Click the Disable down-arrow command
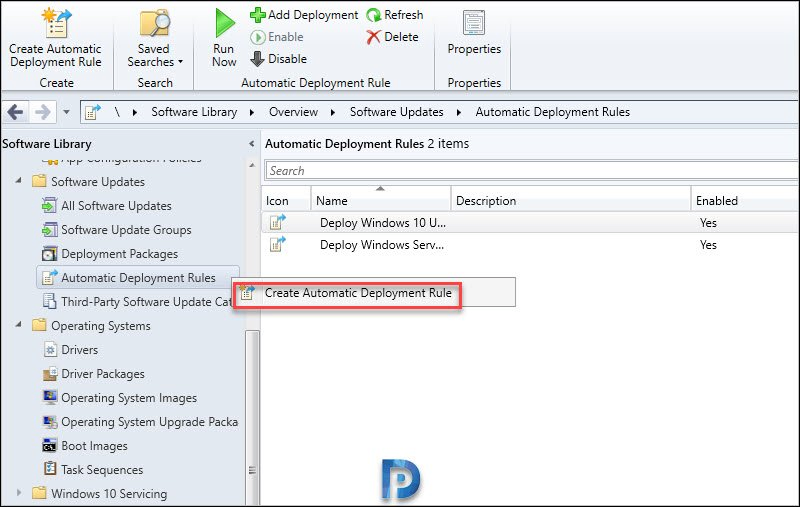Viewport: 800px width, 507px height. 279,59
